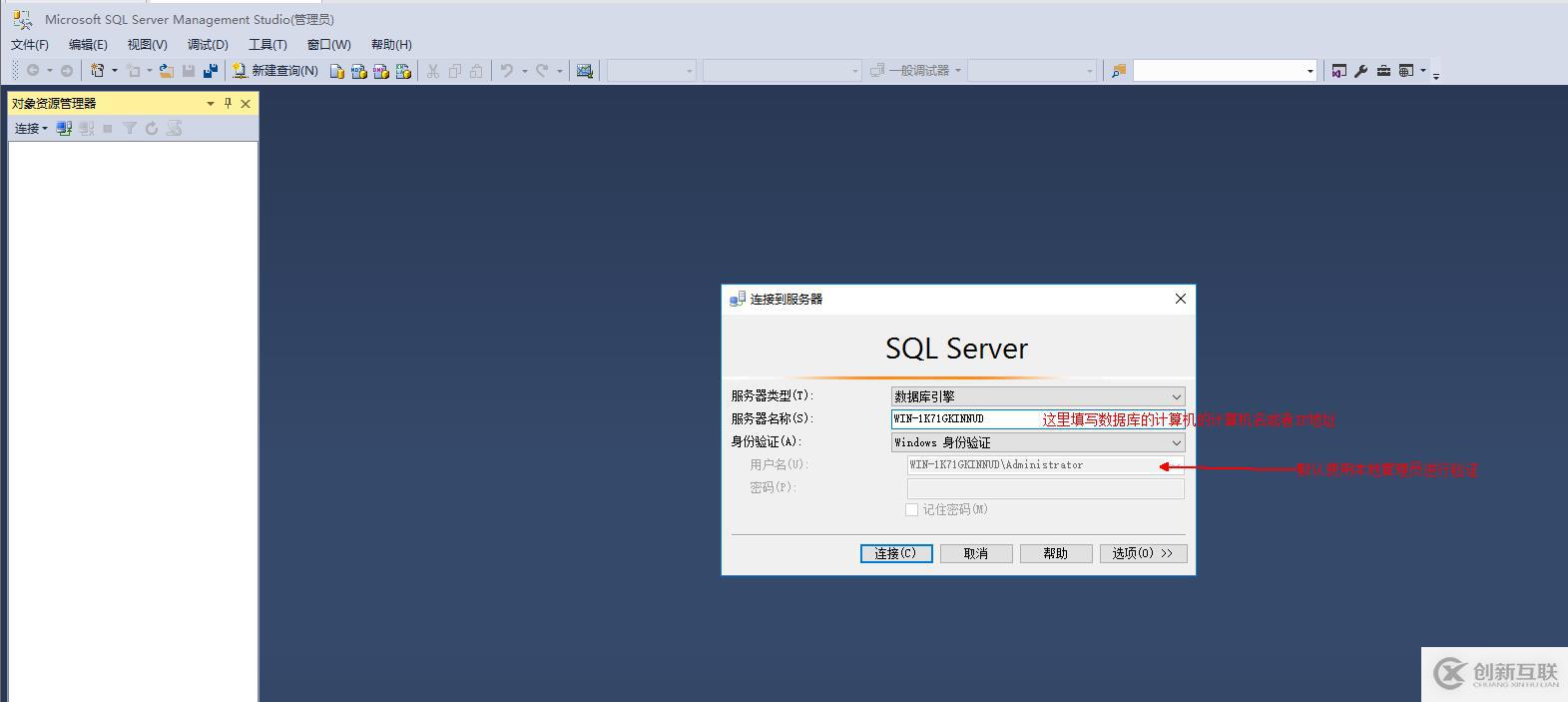Image resolution: width=1568 pixels, height=702 pixels.
Task: Open the 窗口(W) menu
Action: pyautogui.click(x=328, y=44)
